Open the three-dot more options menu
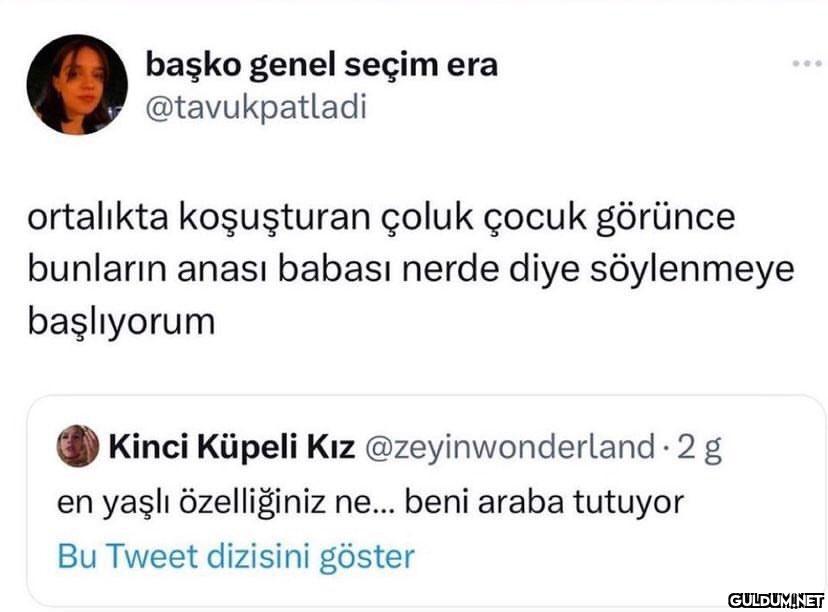 click(805, 64)
